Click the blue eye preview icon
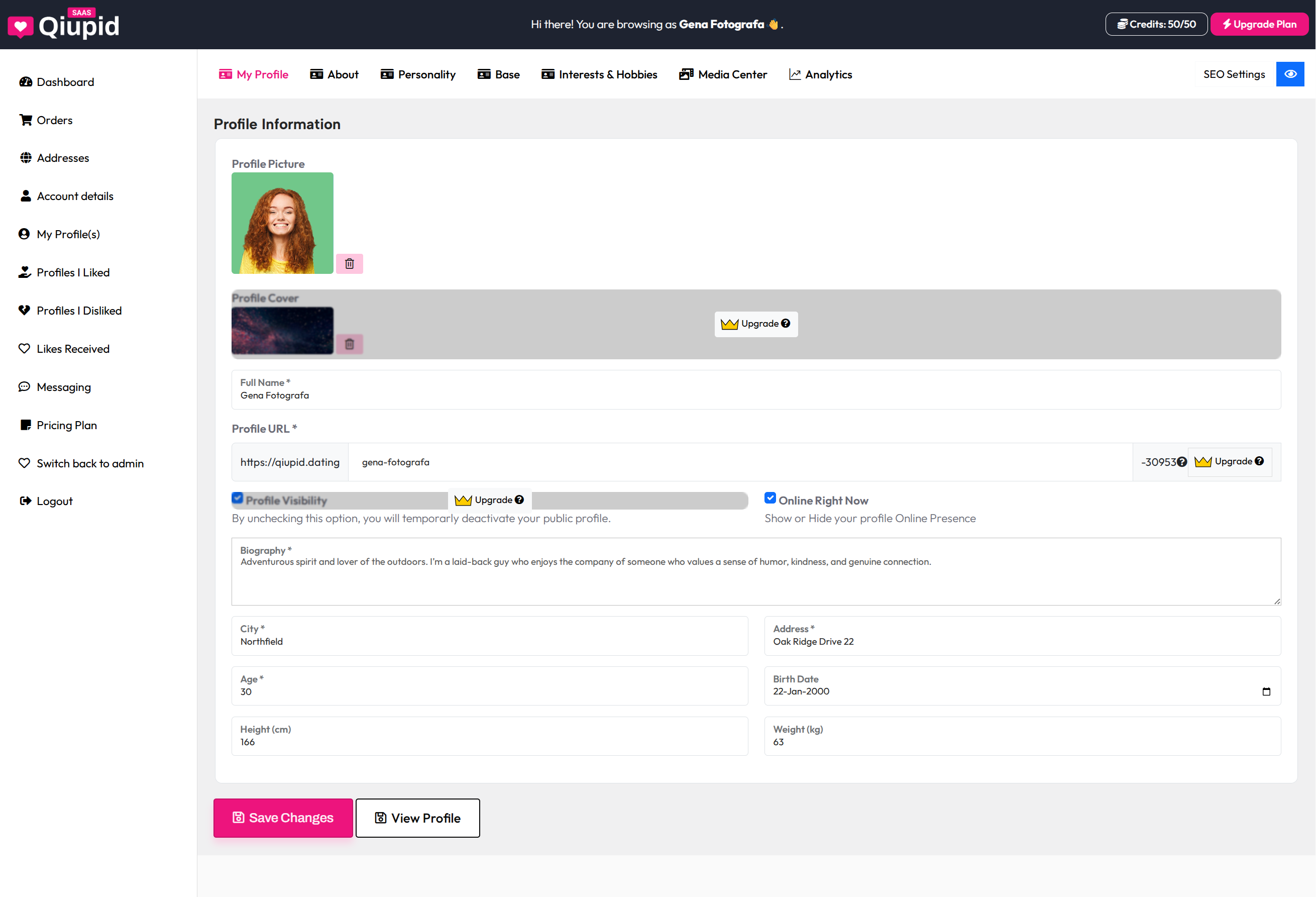Screen dimensions: 1316x897 [x=1290, y=74]
